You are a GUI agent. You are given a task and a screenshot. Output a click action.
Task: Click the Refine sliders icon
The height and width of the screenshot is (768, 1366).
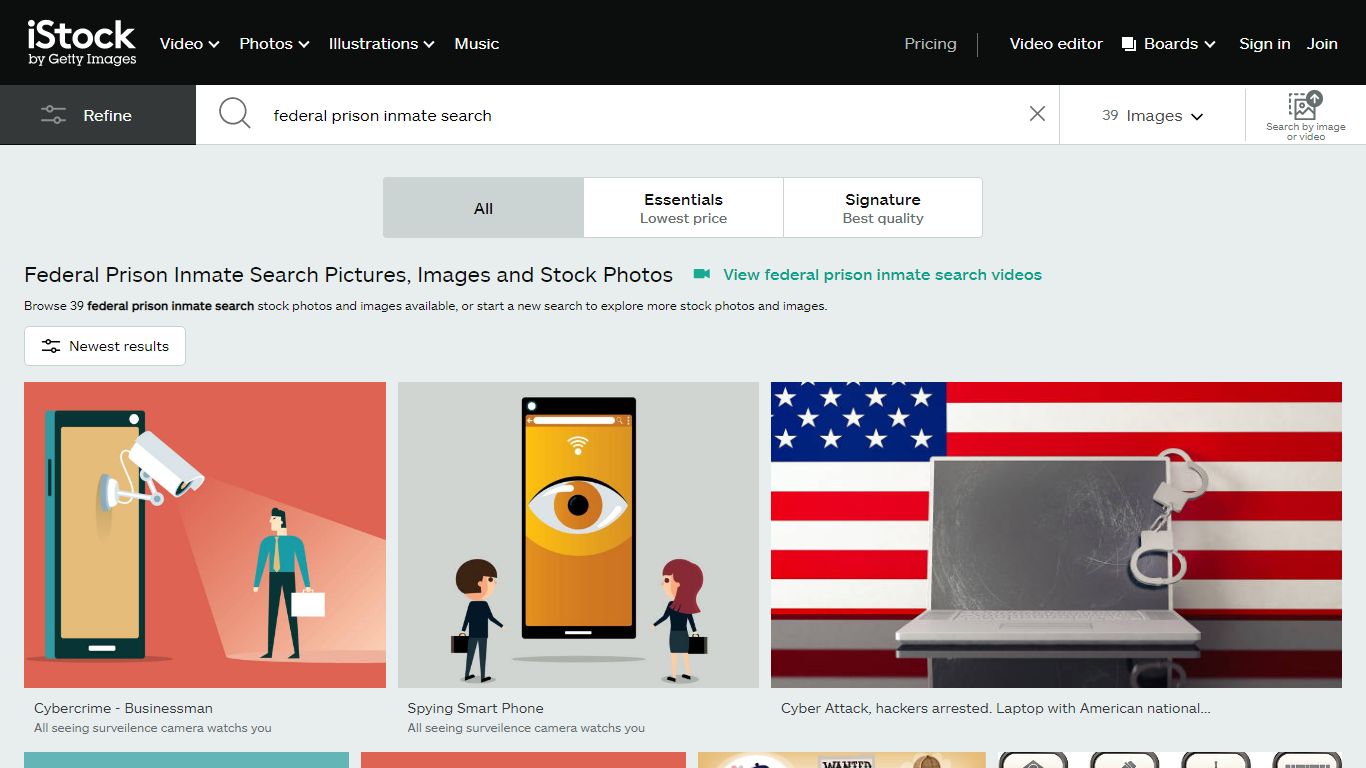coord(53,115)
